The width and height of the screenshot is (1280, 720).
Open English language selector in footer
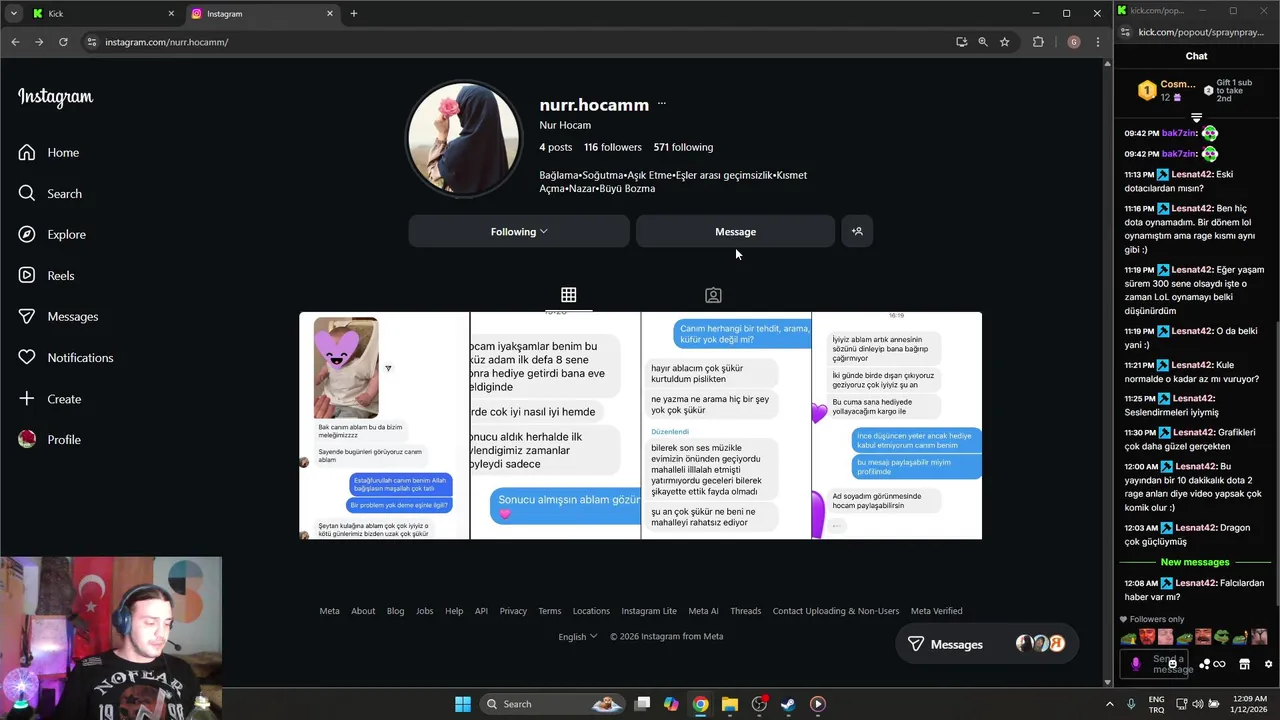coord(578,637)
